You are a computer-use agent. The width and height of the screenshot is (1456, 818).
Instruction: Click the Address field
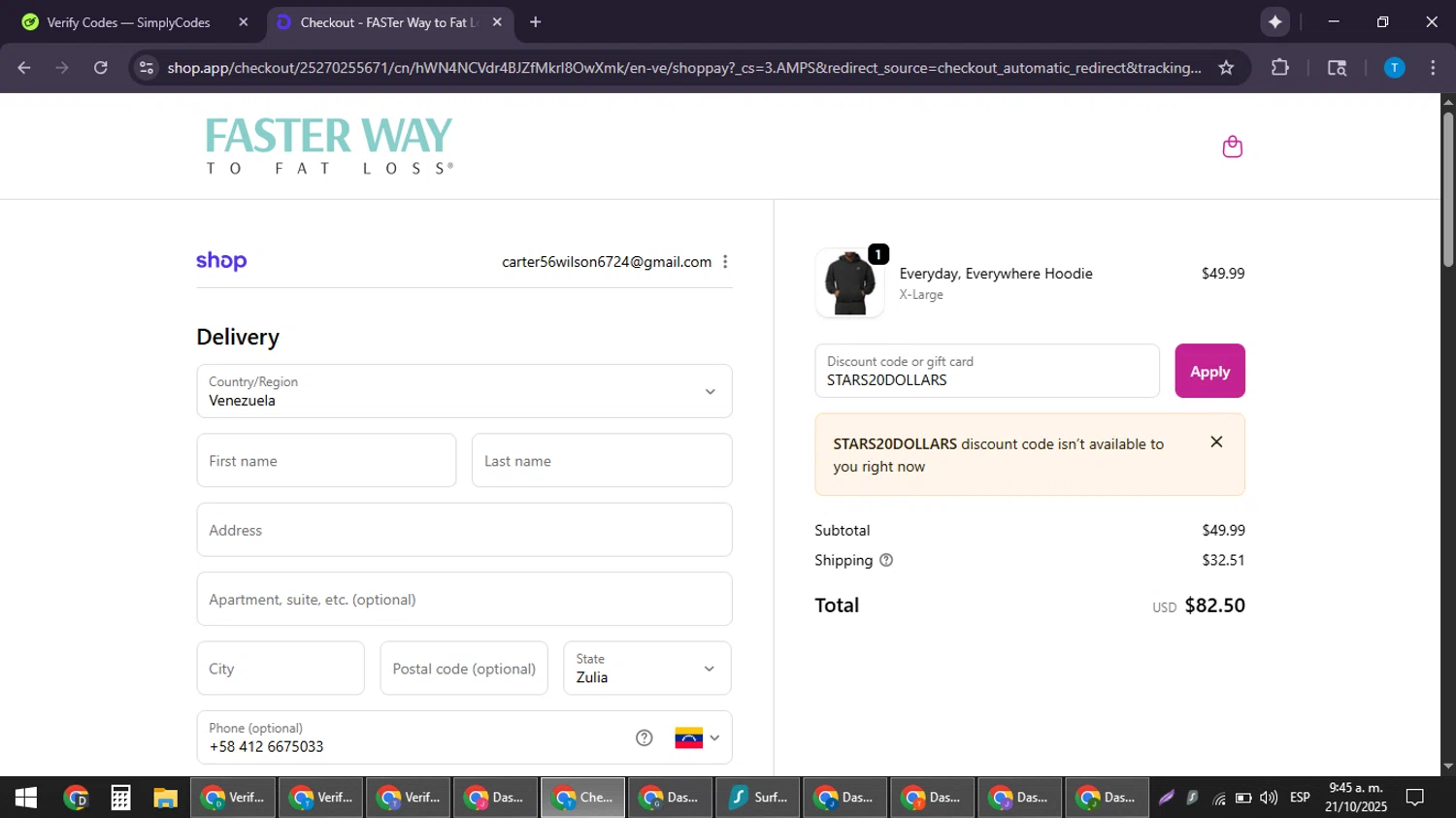(x=464, y=530)
